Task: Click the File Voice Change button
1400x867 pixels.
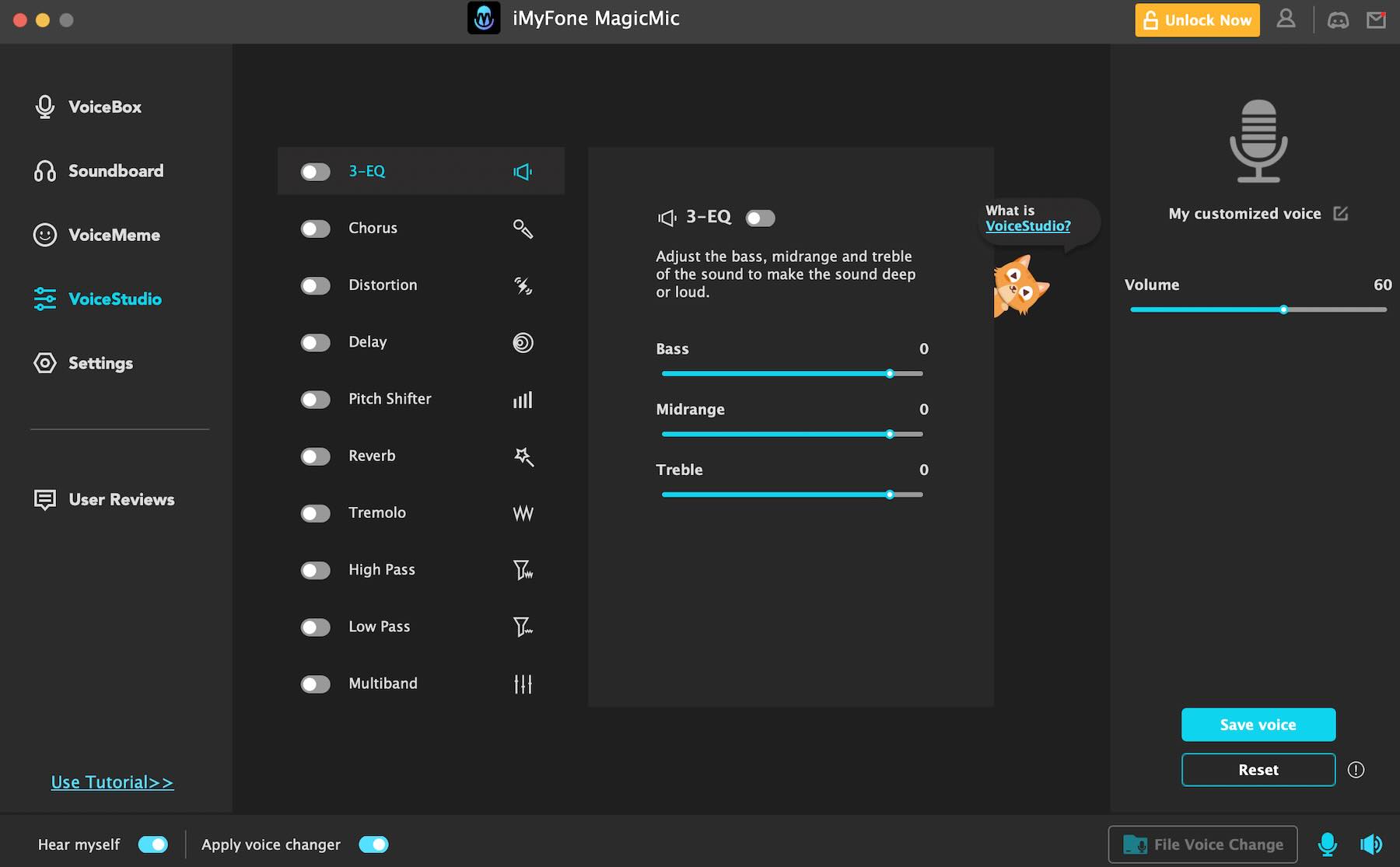Action: pyautogui.click(x=1202, y=844)
